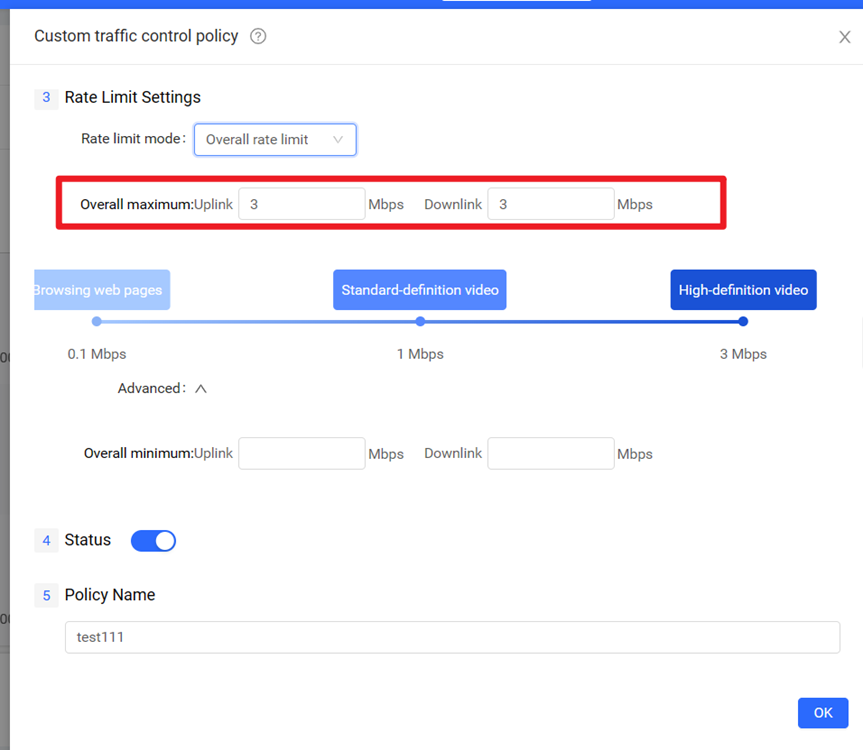Click the 0.1 Mbps slider point
863x750 pixels.
(x=97, y=322)
